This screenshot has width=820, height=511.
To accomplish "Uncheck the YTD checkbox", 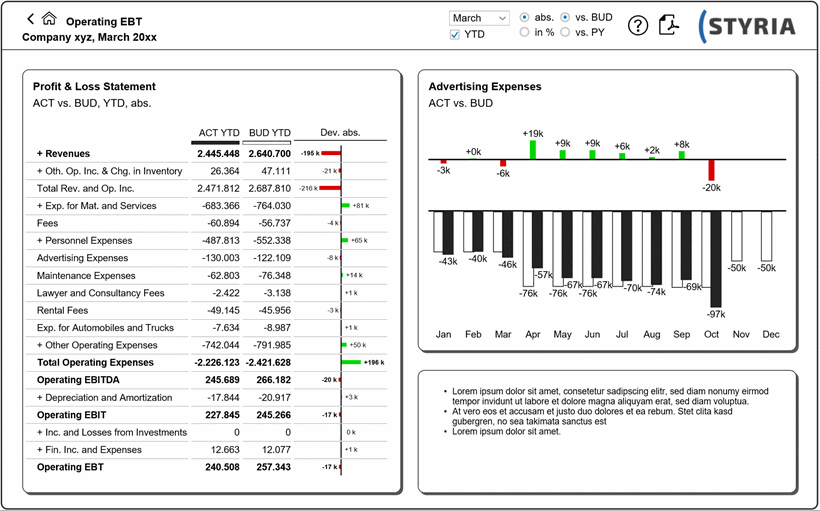I will 456,34.
